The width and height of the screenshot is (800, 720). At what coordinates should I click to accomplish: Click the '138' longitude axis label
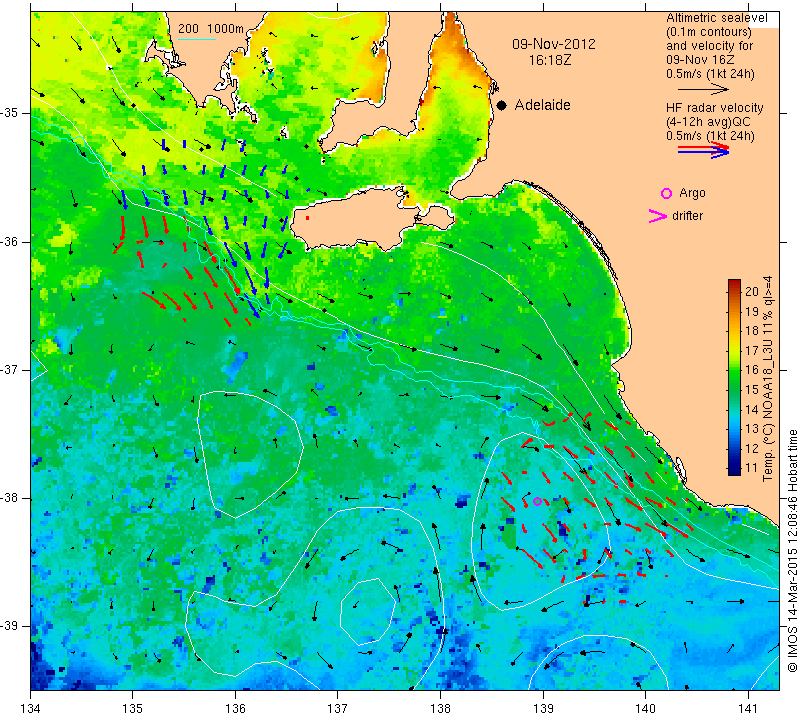[x=440, y=708]
